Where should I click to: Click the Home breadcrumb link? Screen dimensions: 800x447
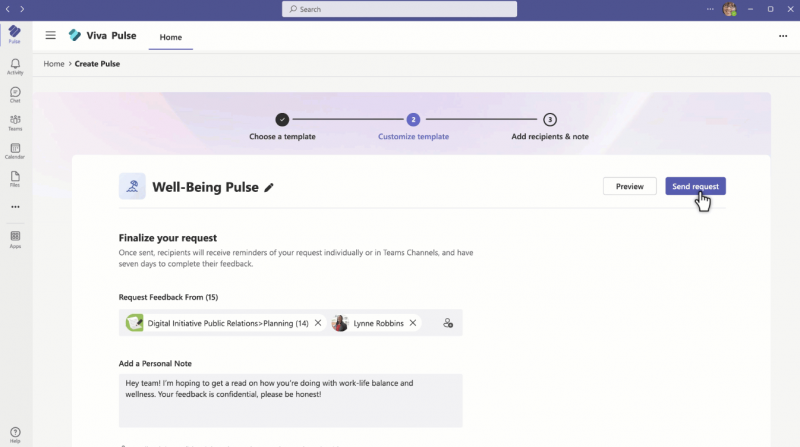click(54, 64)
